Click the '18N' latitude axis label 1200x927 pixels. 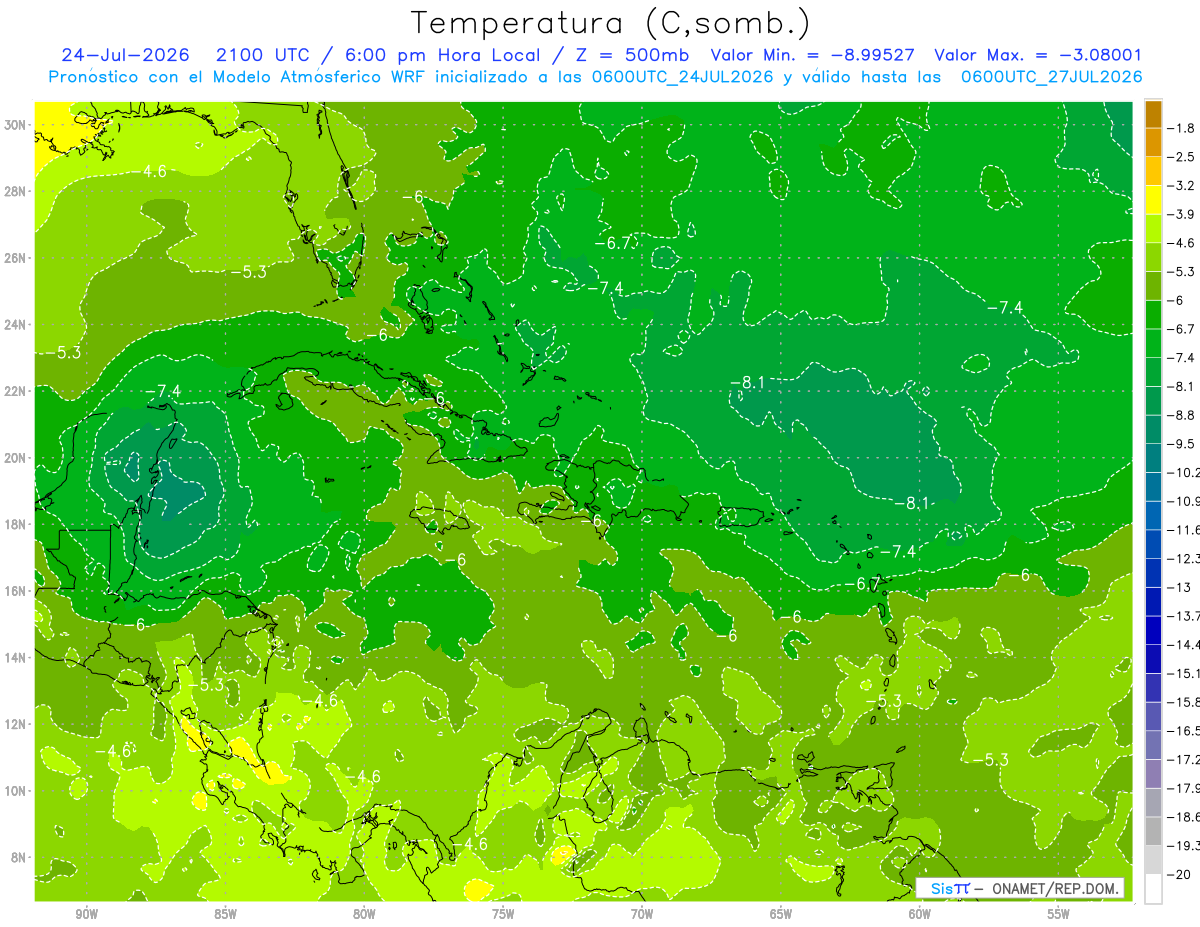(17, 524)
